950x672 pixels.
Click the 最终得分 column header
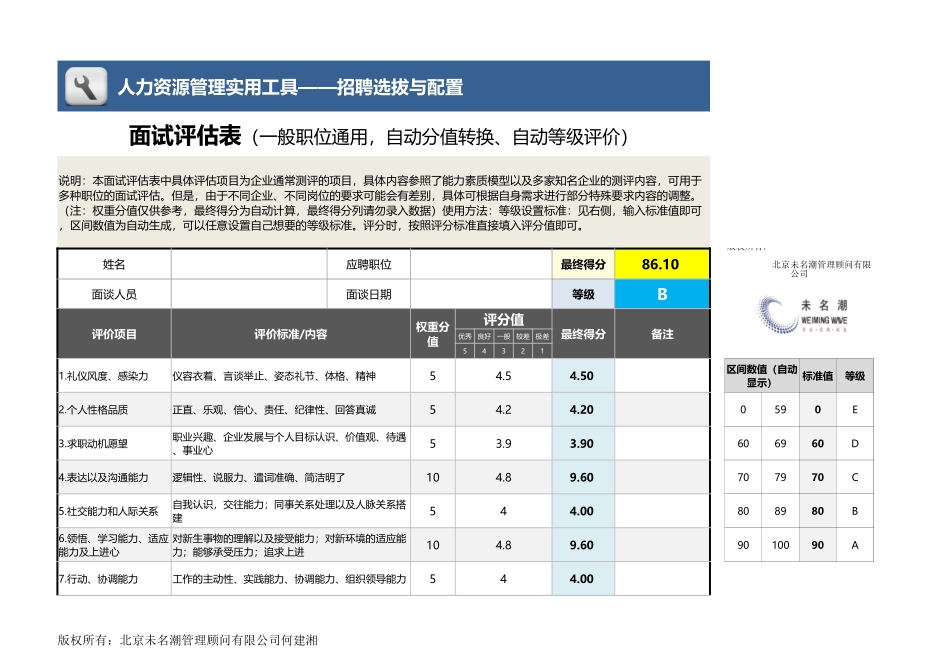click(x=583, y=335)
